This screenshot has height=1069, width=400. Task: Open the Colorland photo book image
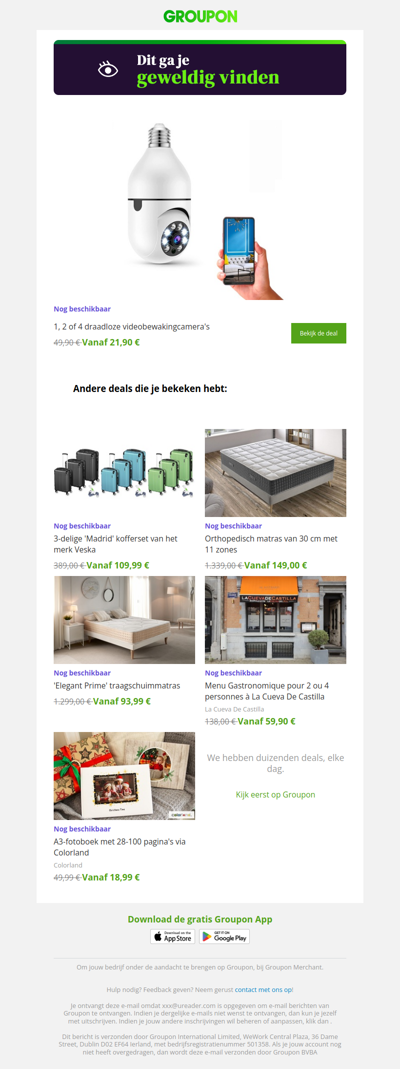(x=124, y=776)
